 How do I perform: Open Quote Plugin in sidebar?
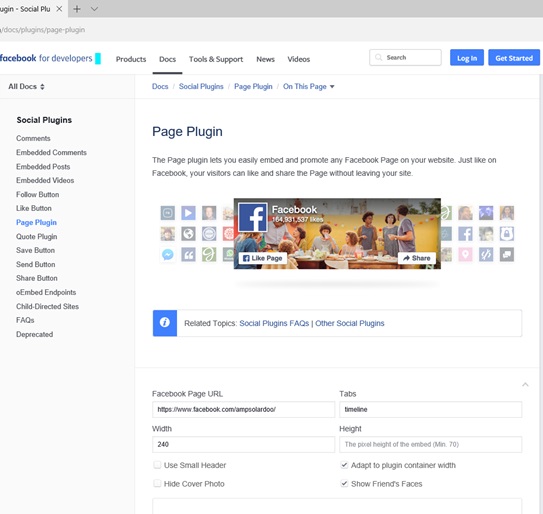(x=36, y=237)
